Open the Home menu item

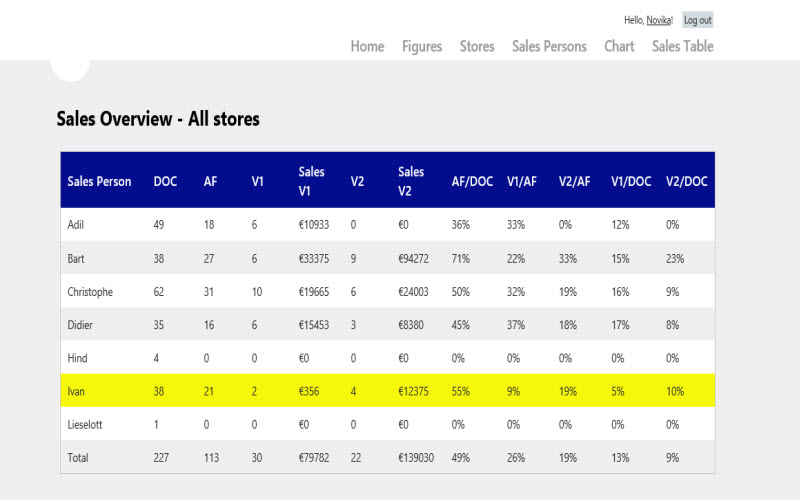click(367, 46)
